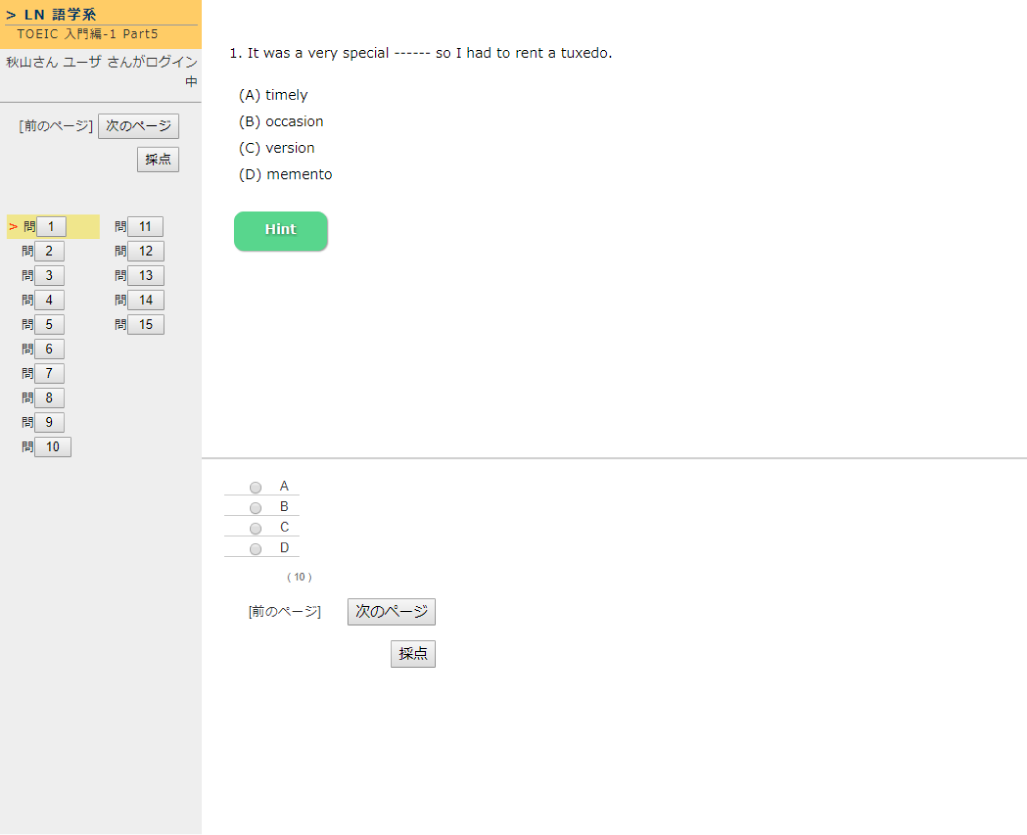The width and height of the screenshot is (1027, 835).
Task: Click previous page text in sidebar
Action: click(x=56, y=126)
